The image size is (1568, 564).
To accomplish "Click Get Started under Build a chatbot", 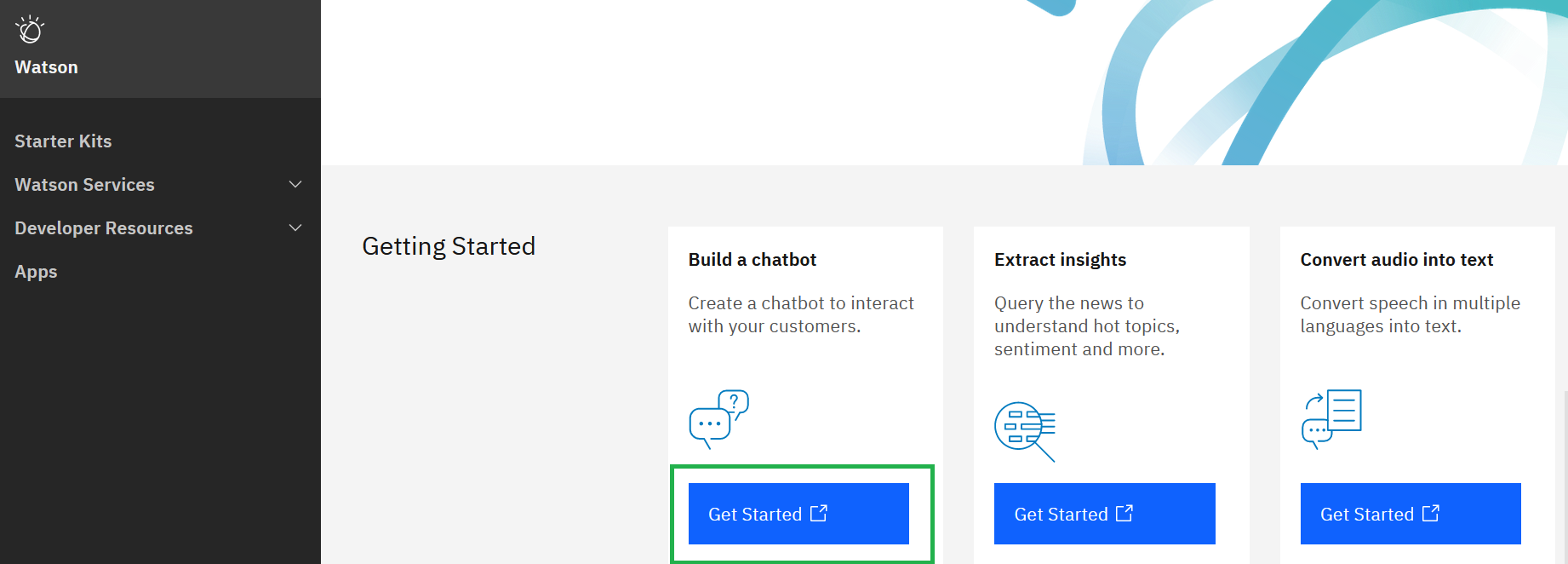I will coord(799,513).
